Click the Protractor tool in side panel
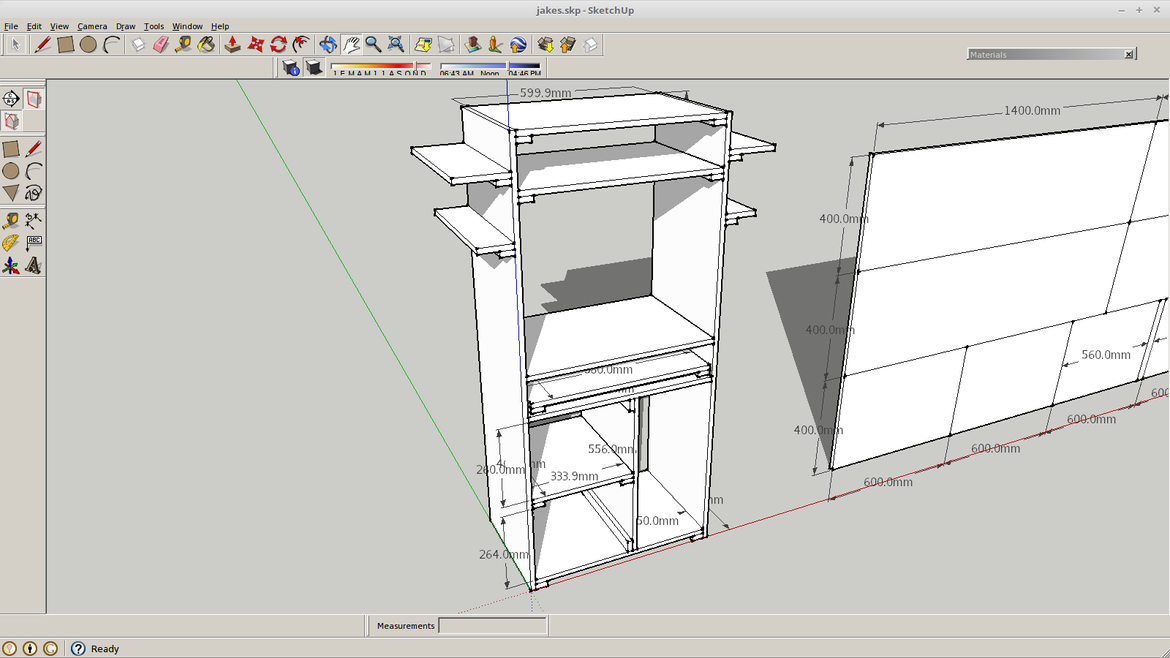 (x=10, y=243)
